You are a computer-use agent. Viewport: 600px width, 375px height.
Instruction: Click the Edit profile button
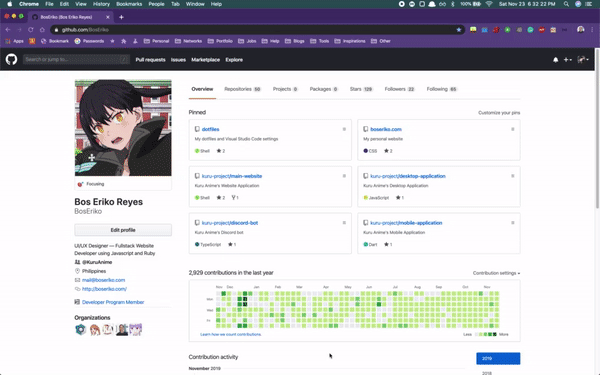pos(123,230)
